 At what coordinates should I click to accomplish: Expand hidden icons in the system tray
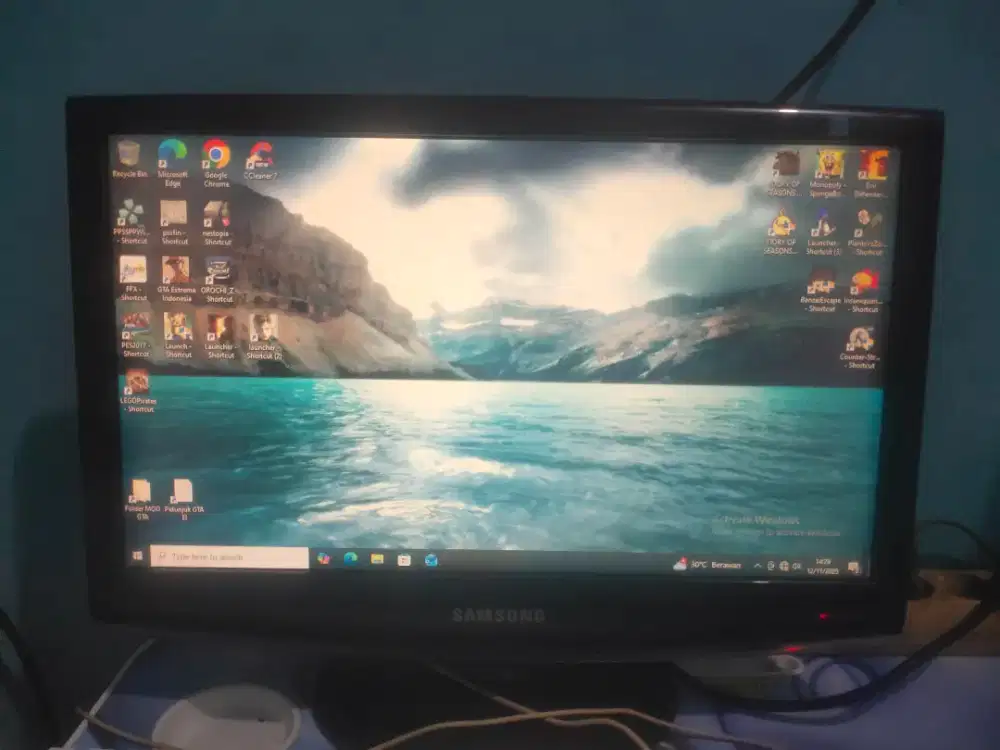(757, 563)
